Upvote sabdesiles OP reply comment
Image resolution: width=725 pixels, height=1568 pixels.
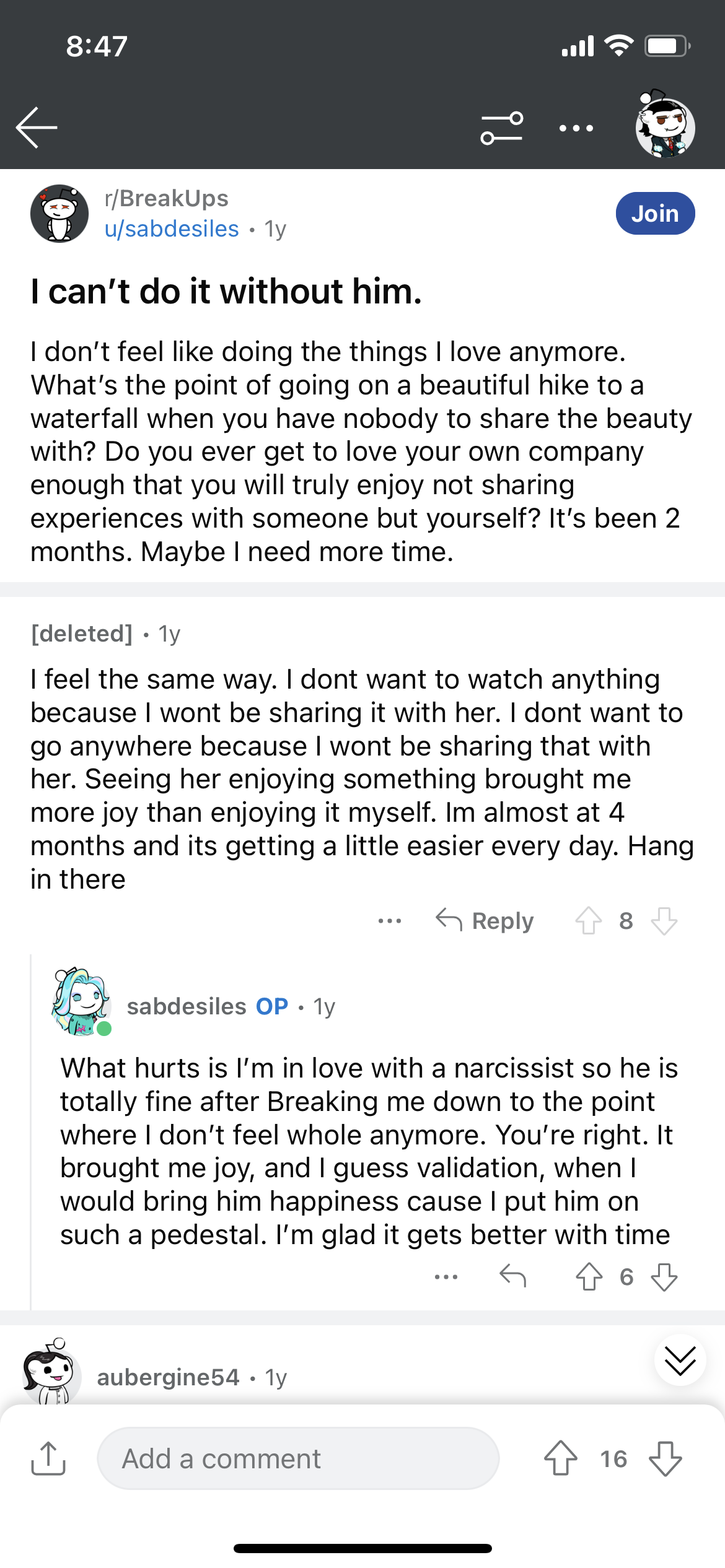tap(589, 1276)
